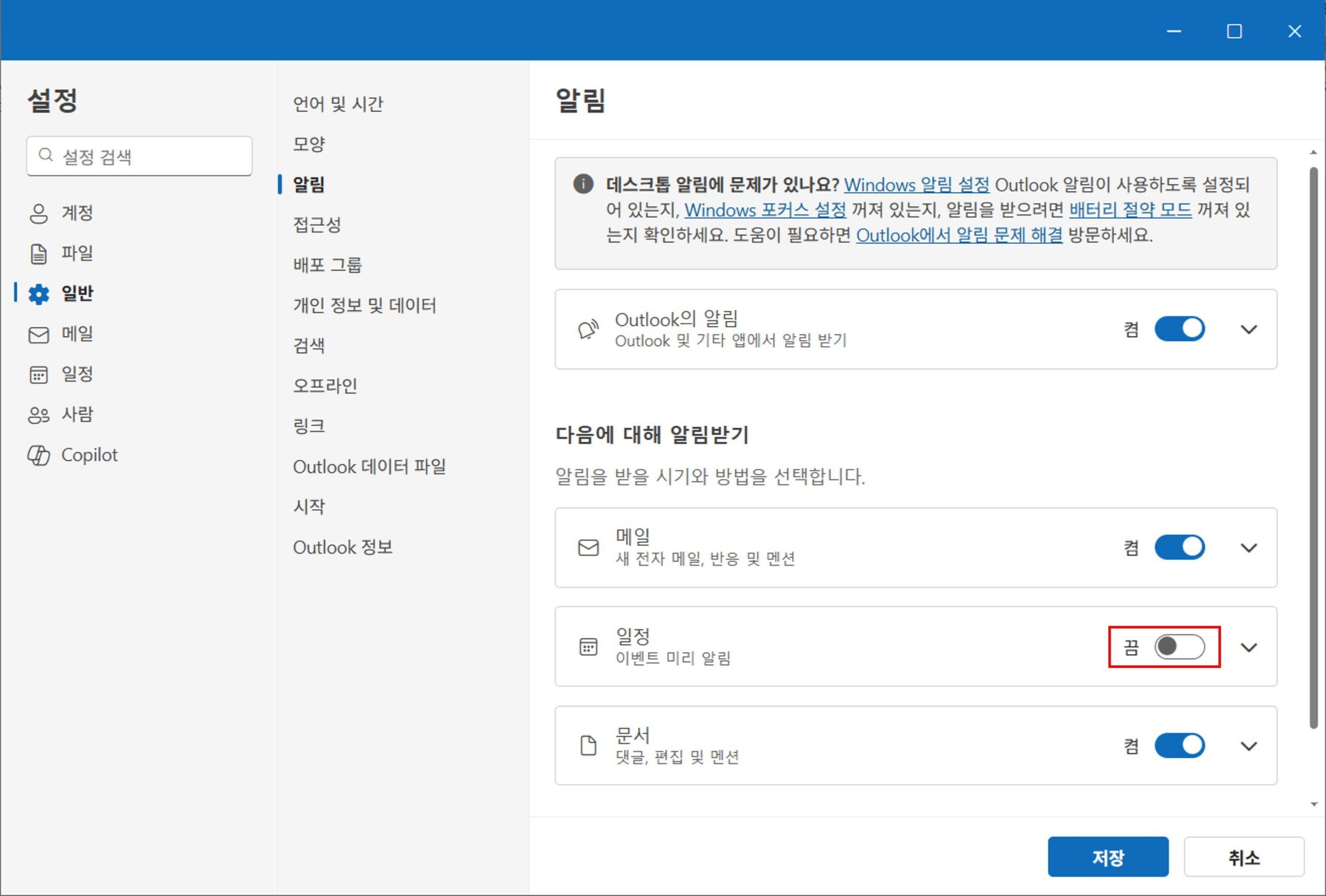Click the 일정 calendar icon in sidebar
This screenshot has width=1326, height=896.
38,374
